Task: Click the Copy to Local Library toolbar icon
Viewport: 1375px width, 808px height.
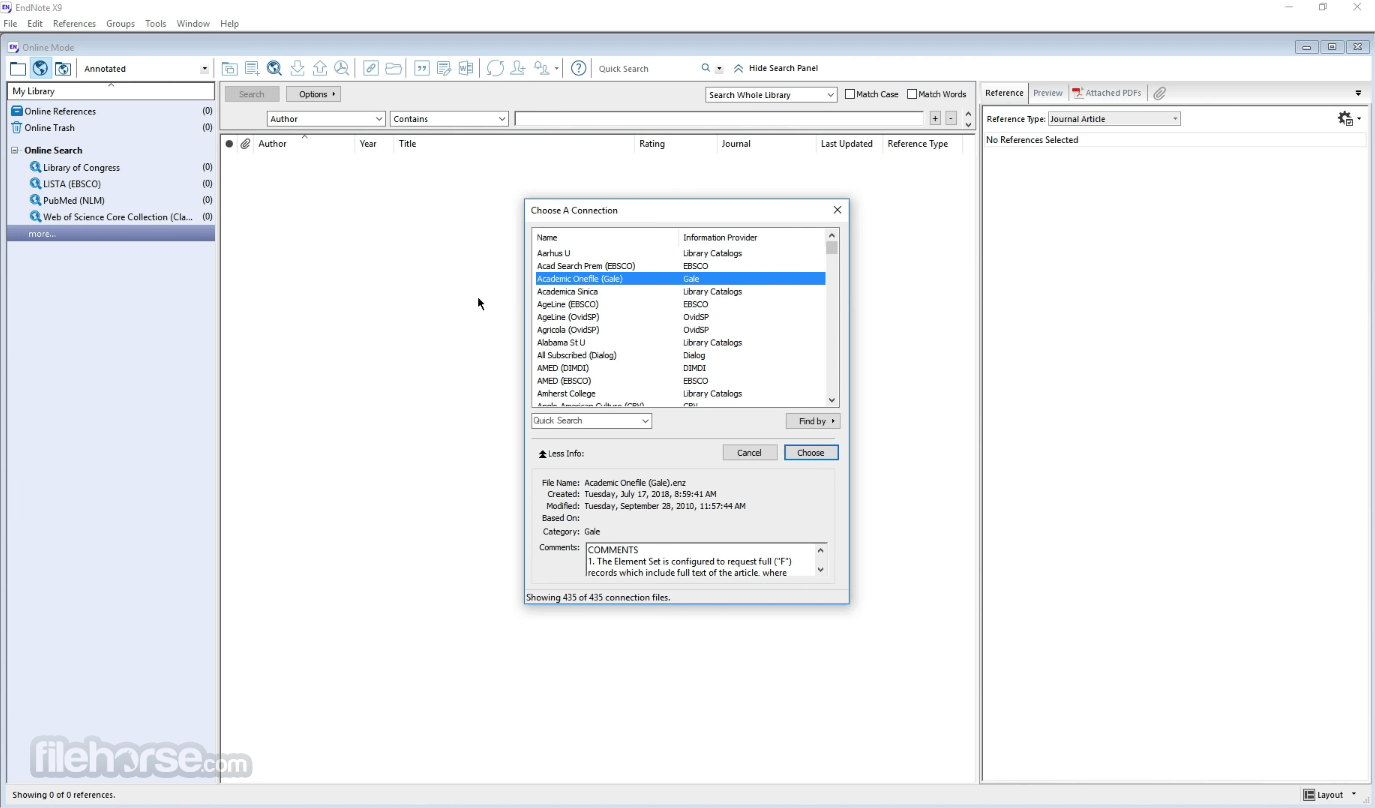Action: [x=230, y=69]
